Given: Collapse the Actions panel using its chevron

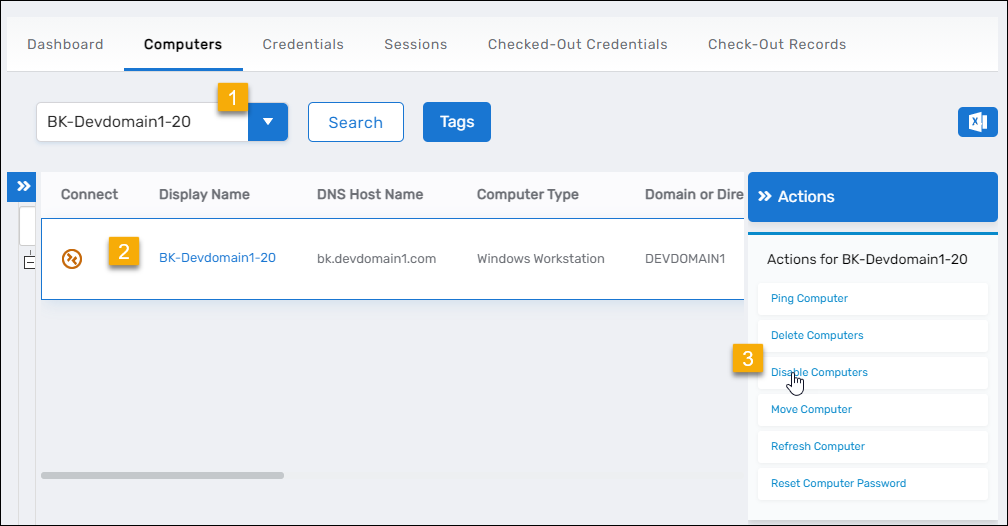Looking at the screenshot, I should coord(765,197).
